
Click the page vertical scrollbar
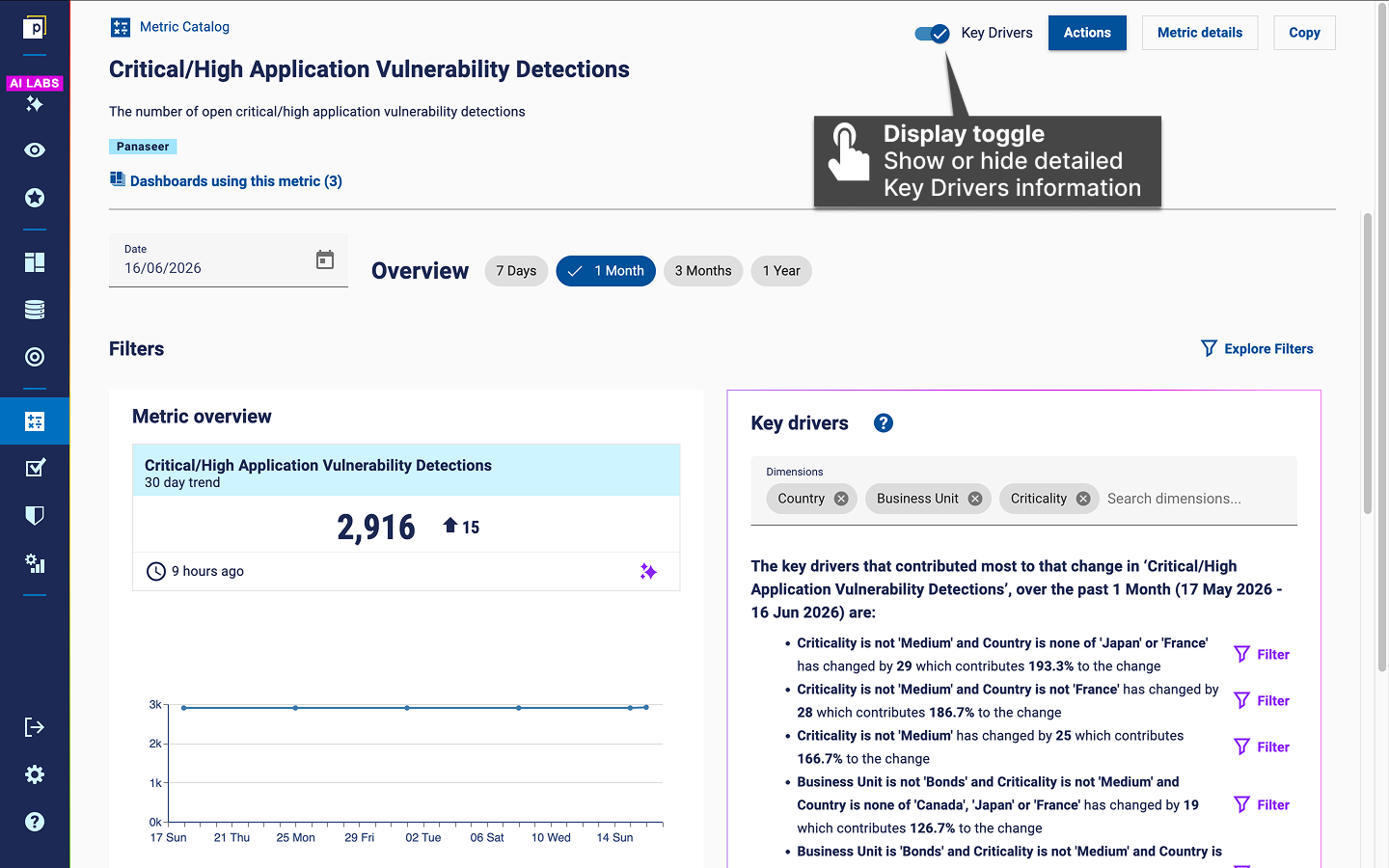[1367, 364]
